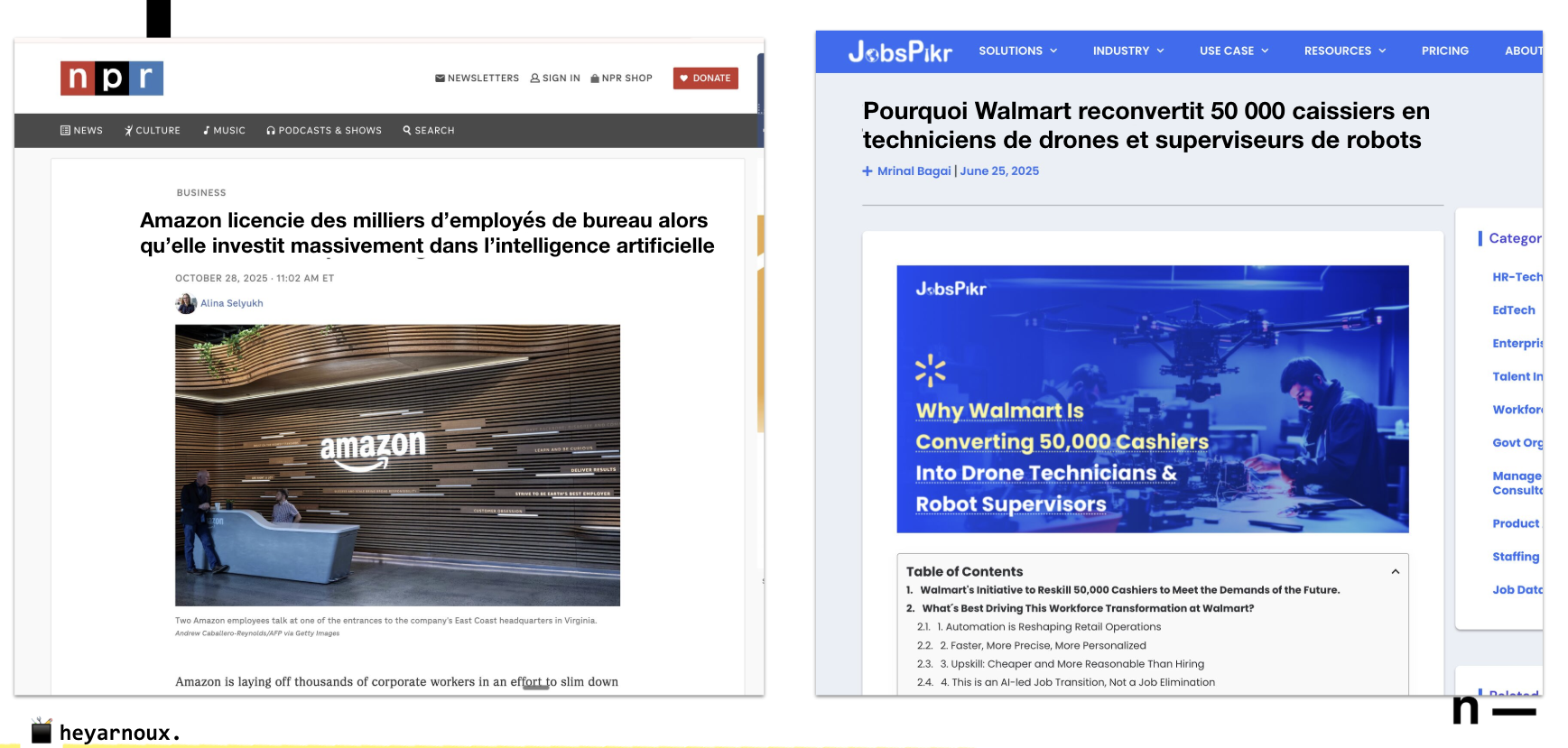Open the Product category link
Screen dimensions: 1568x748
[x=1516, y=524]
